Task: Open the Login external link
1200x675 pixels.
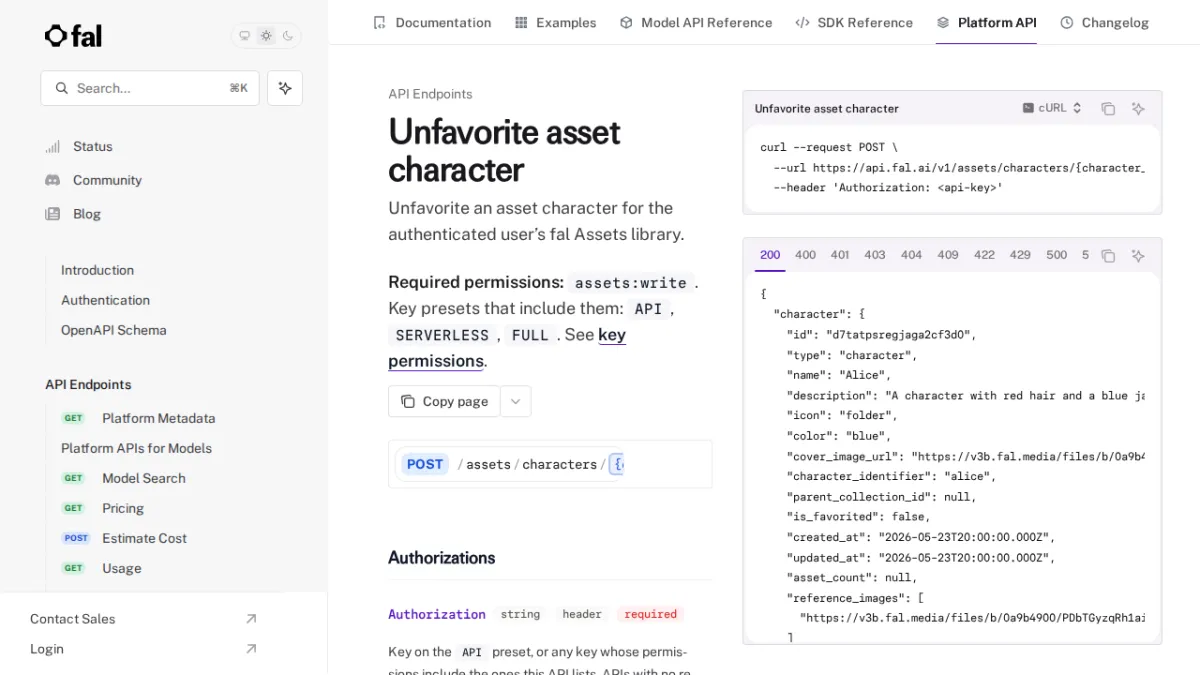Action: point(143,649)
